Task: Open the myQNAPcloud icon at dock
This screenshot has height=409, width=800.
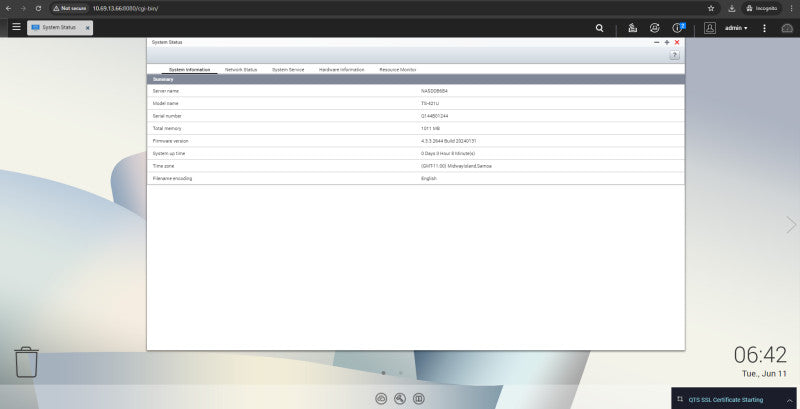Action: click(381, 399)
